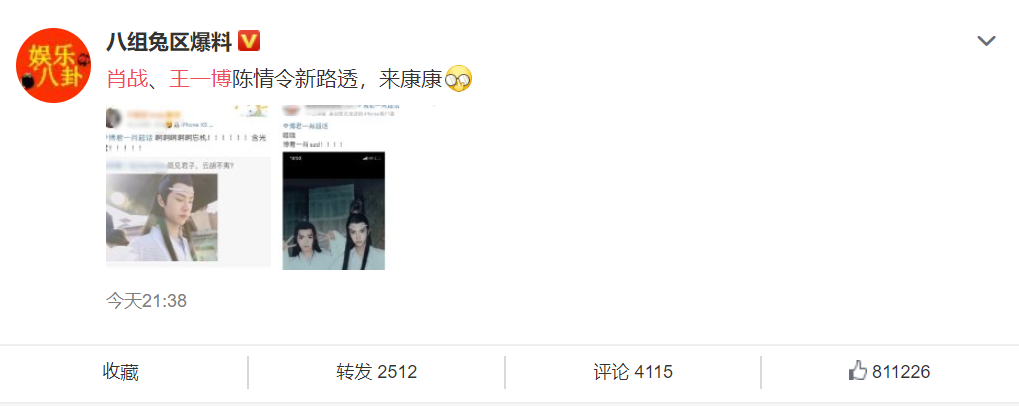
Task: Click blurred round avatar inside left thumbnail
Action: [x=113, y=118]
